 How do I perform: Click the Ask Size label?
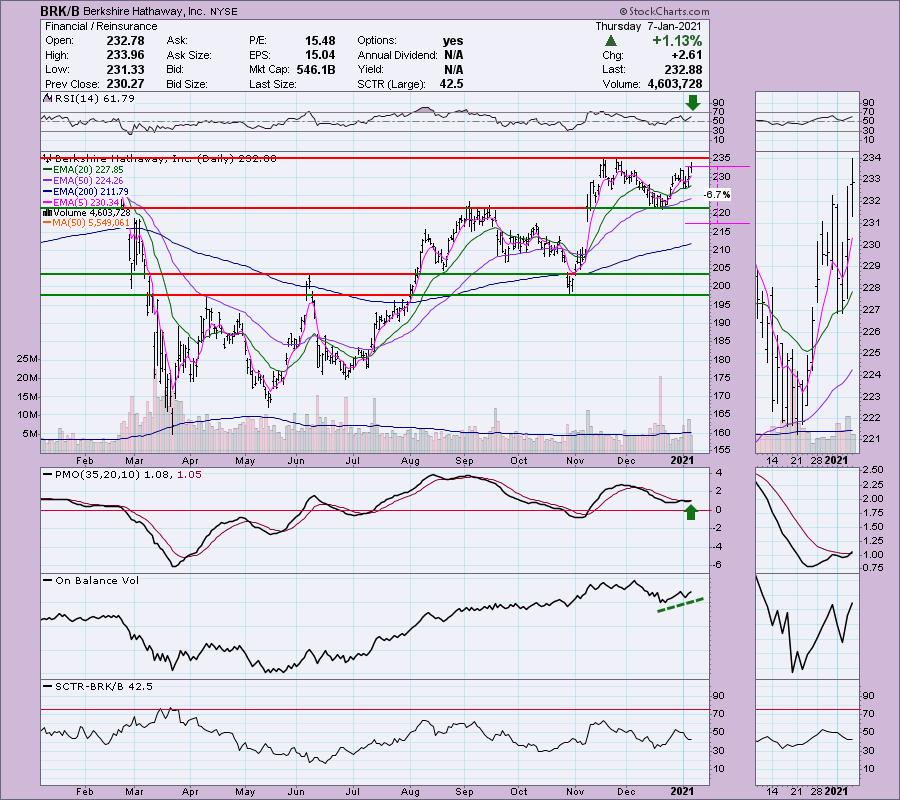(x=189, y=55)
